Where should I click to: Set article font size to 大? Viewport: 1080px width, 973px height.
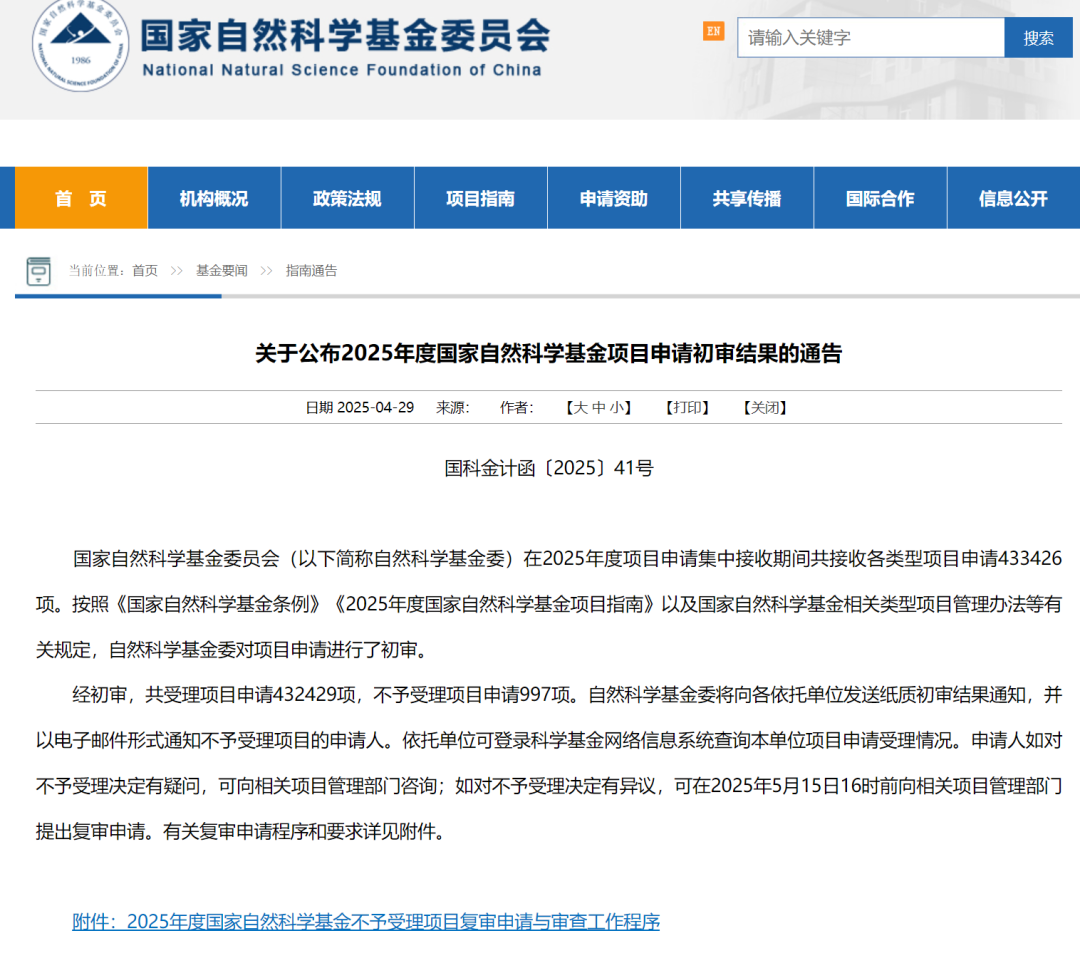click(x=580, y=408)
